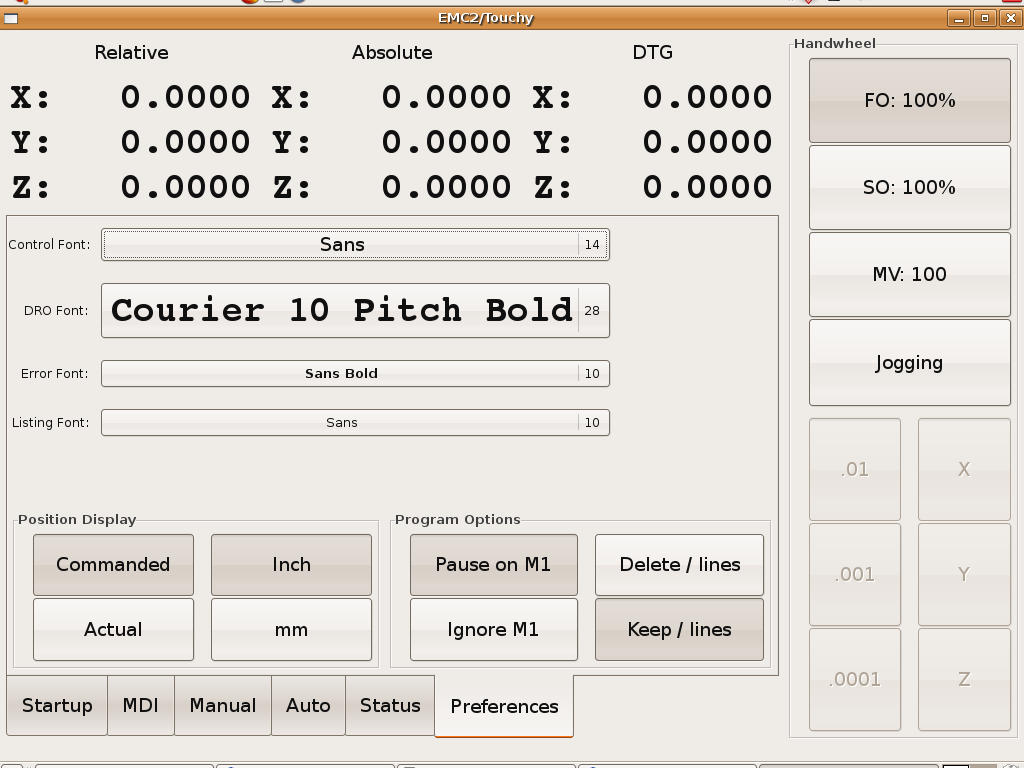Click the Relative column header

(x=131, y=52)
